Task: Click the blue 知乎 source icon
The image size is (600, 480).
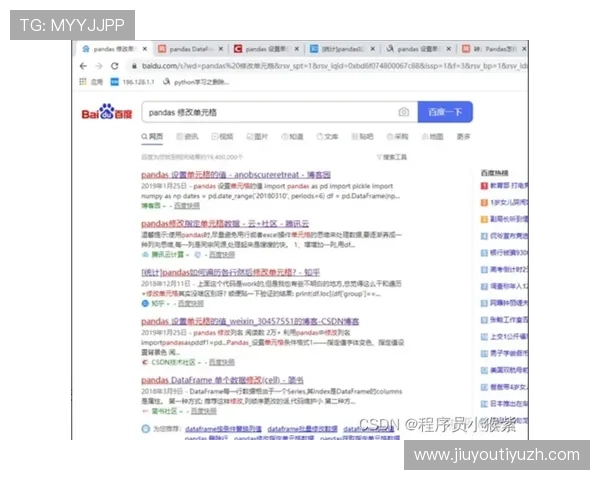Action: (x=145, y=304)
